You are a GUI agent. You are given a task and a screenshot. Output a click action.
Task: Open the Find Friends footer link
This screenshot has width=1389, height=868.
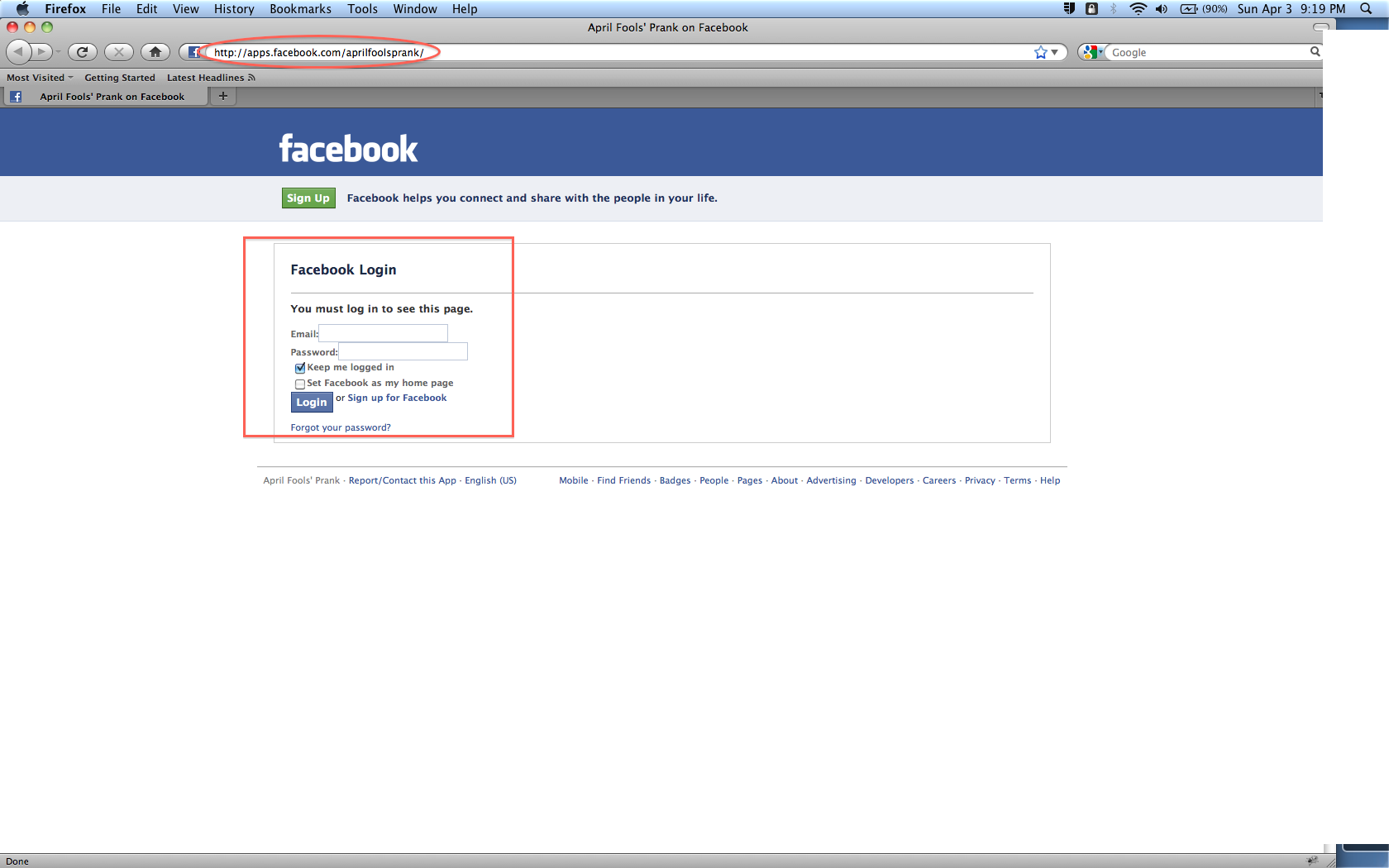[x=623, y=480]
